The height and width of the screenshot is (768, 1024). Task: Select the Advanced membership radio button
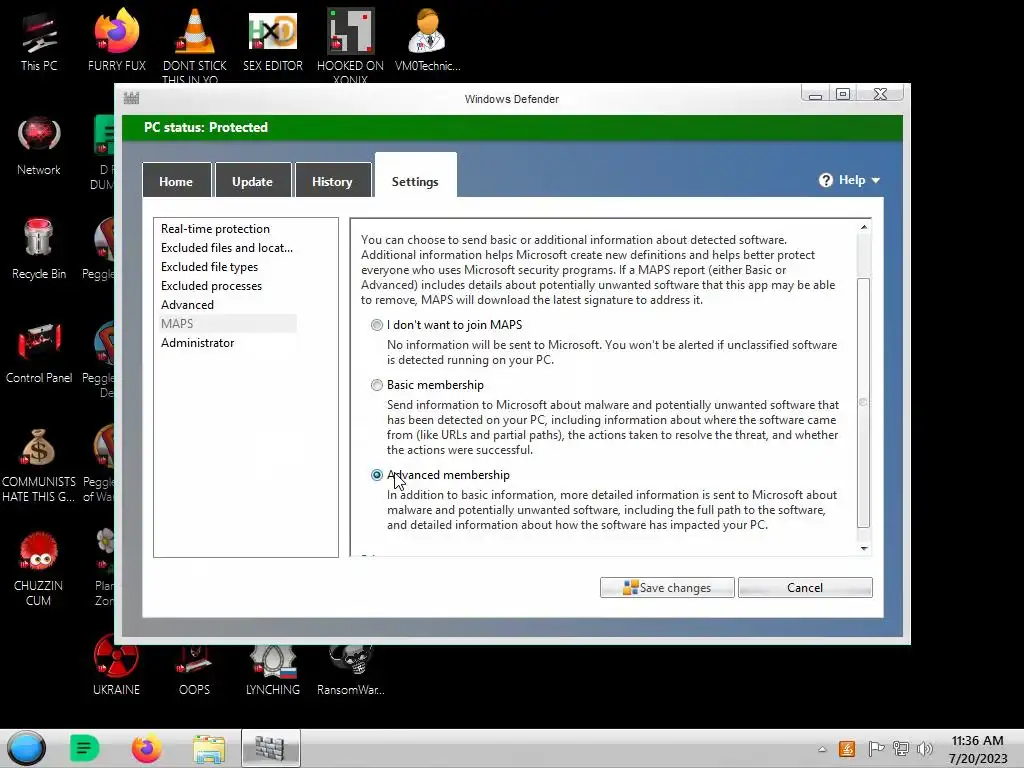[x=377, y=475]
